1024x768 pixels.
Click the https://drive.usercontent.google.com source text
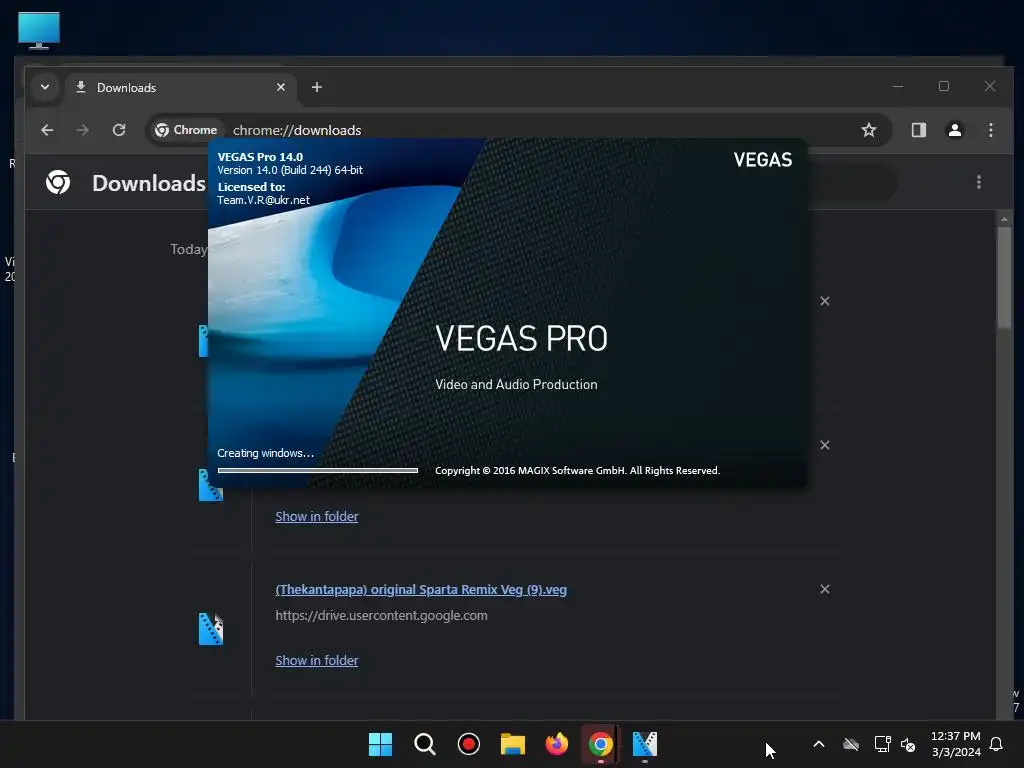click(381, 615)
